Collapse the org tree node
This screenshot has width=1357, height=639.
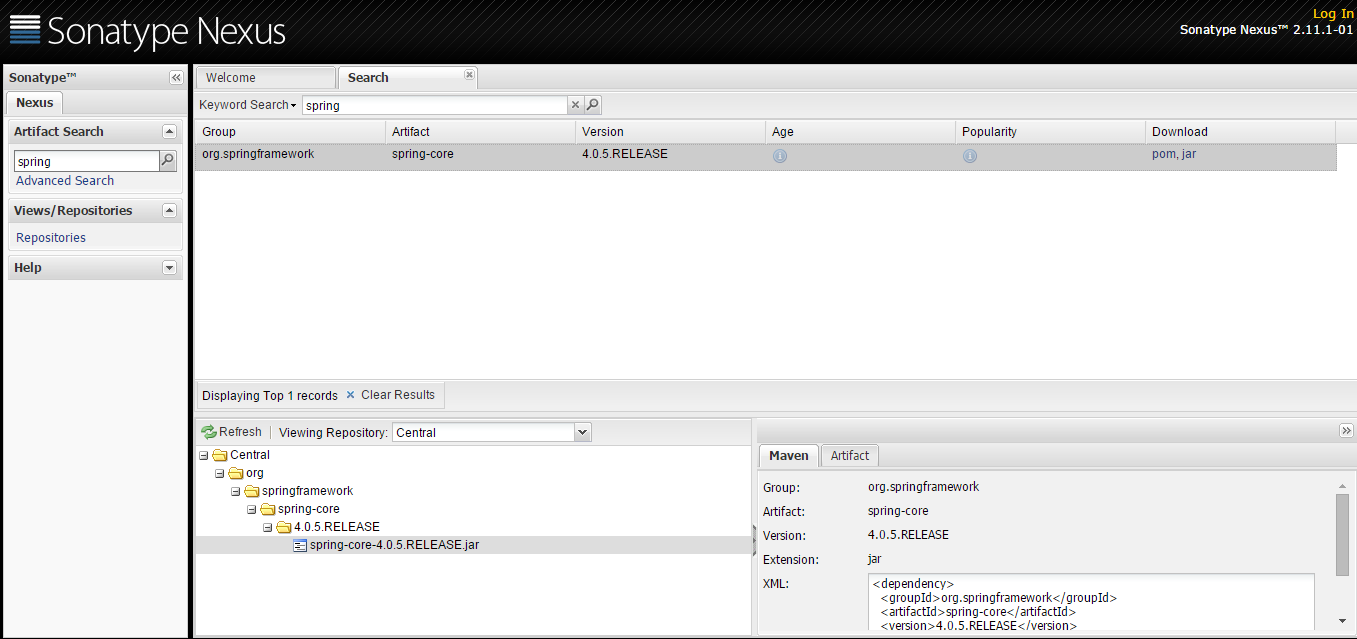click(220, 473)
